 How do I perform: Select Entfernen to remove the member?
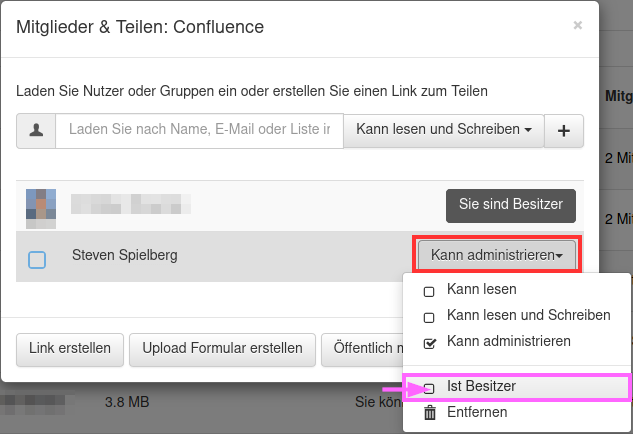pos(477,412)
